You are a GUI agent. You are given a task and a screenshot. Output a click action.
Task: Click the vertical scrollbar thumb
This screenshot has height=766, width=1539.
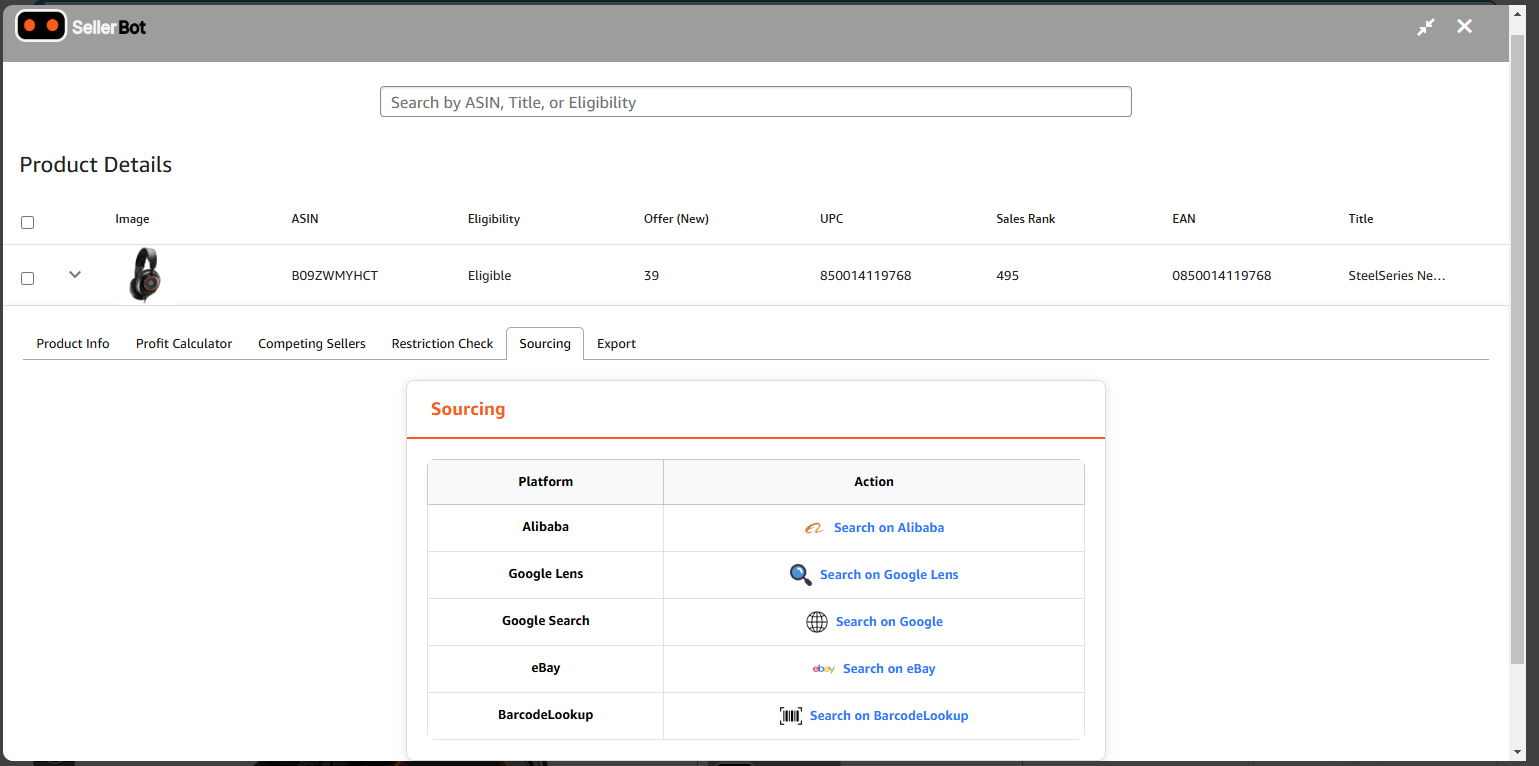(x=1518, y=350)
